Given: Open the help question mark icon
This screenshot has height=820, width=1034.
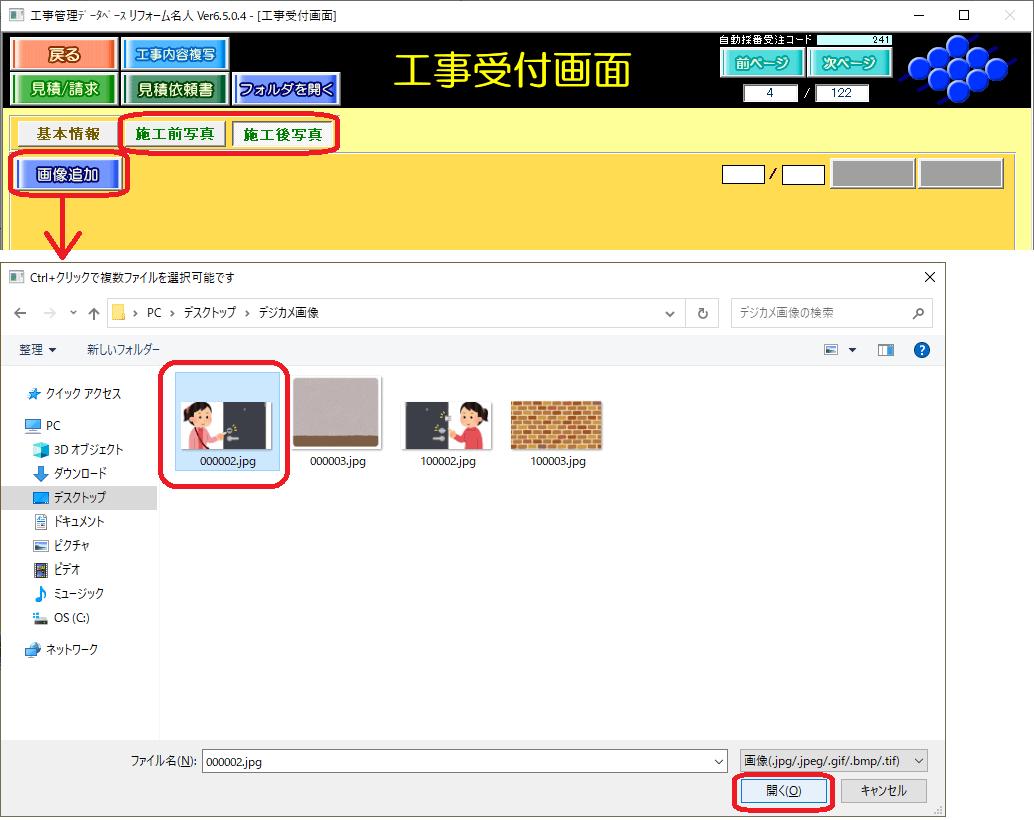Looking at the screenshot, I should pos(922,350).
